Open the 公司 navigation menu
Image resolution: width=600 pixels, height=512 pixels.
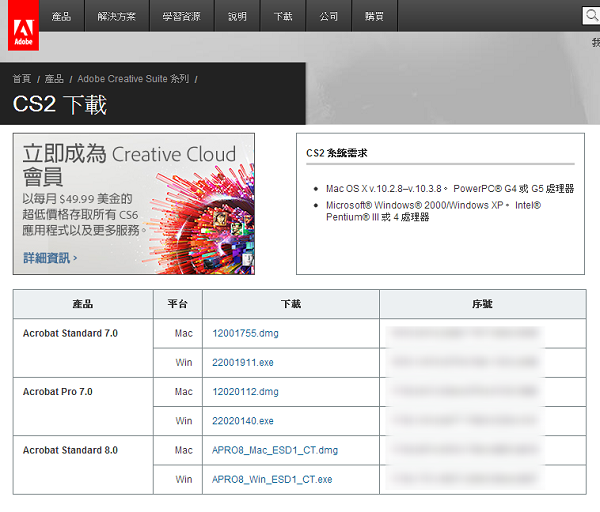329,16
